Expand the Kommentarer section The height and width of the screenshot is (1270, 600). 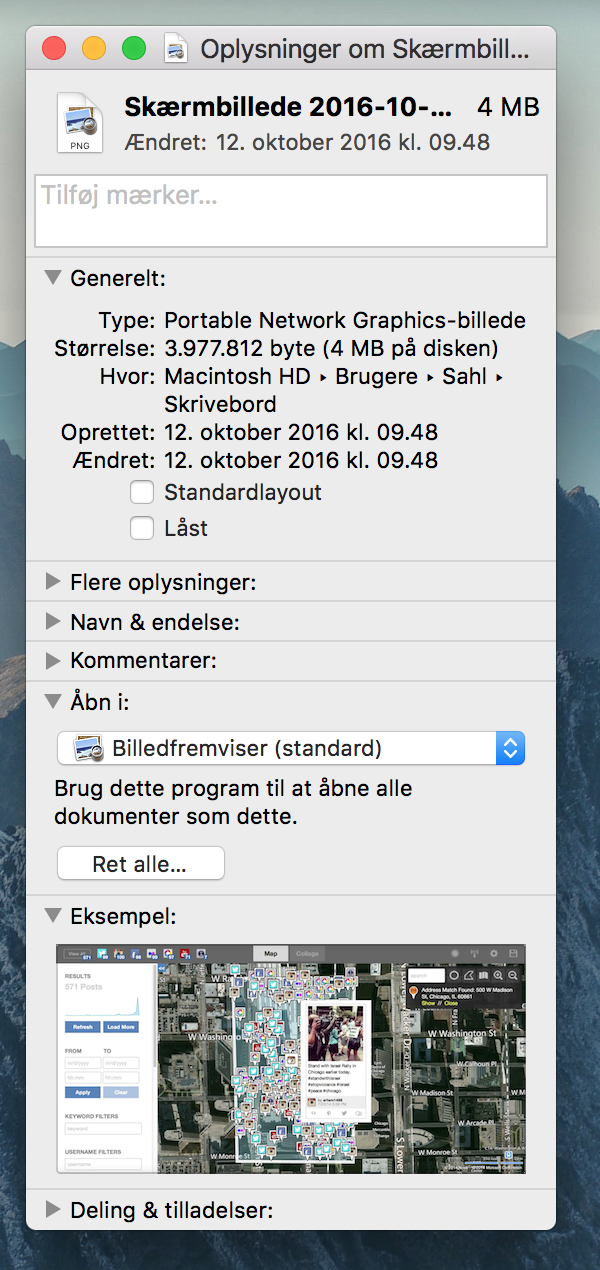53,661
